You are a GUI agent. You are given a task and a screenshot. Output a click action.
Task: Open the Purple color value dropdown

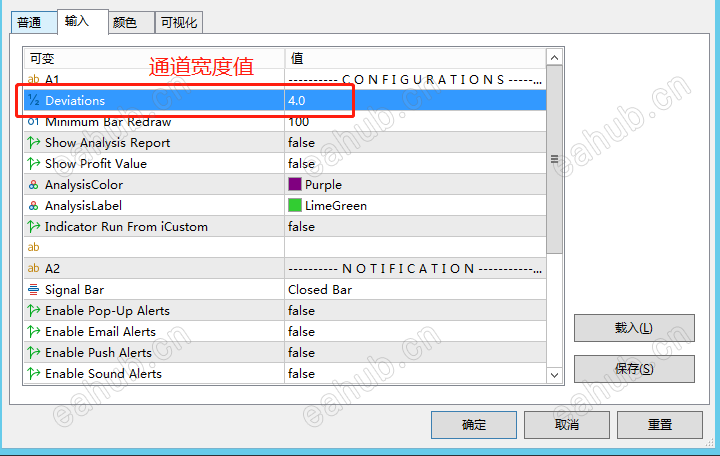[x=415, y=185]
